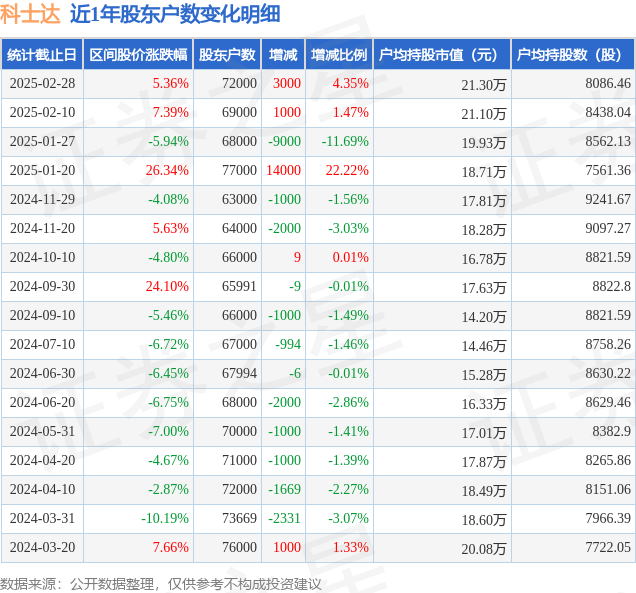
Task: Click the date cell 2025-01-27
Action: click(x=42, y=142)
